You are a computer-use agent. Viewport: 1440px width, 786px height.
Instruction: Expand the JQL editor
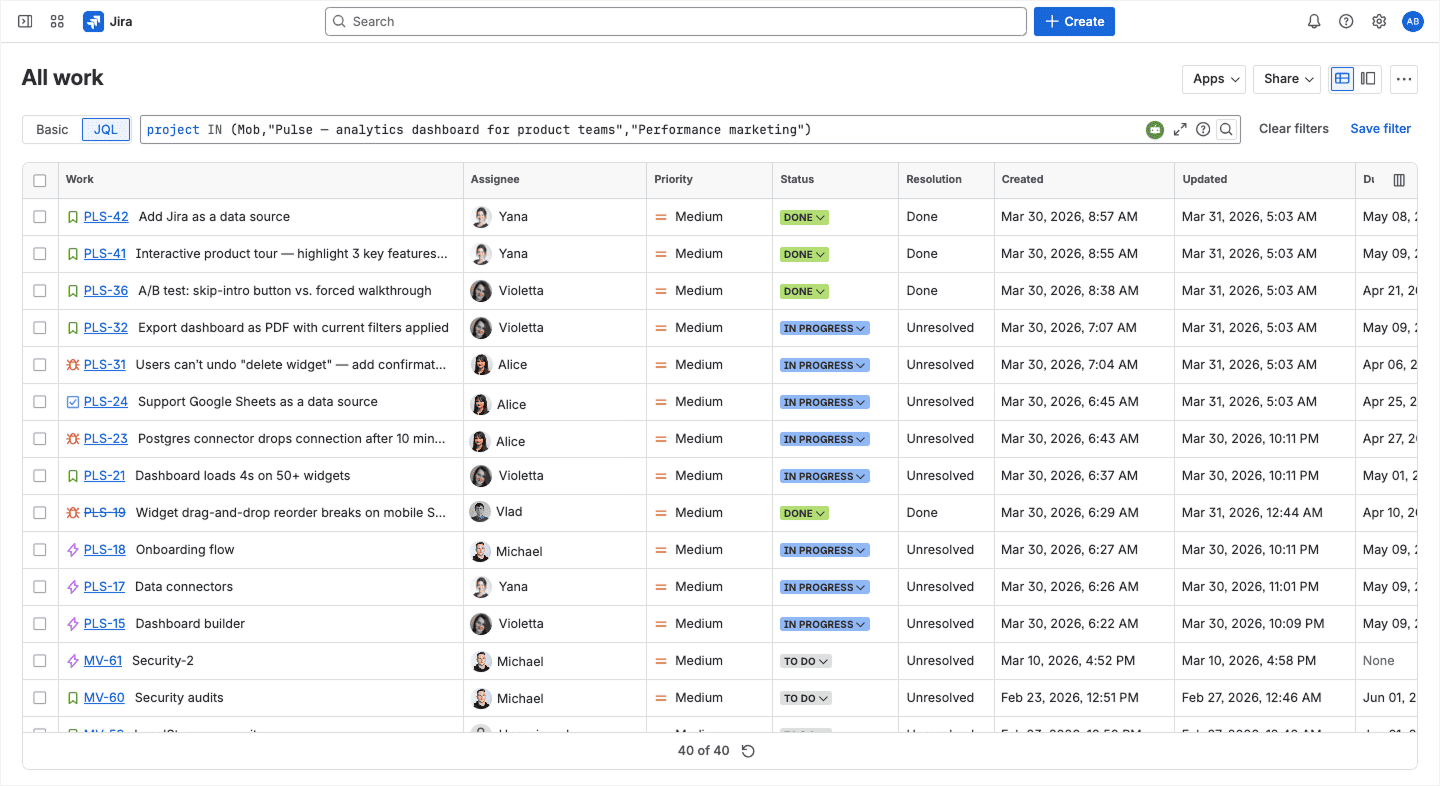1180,129
